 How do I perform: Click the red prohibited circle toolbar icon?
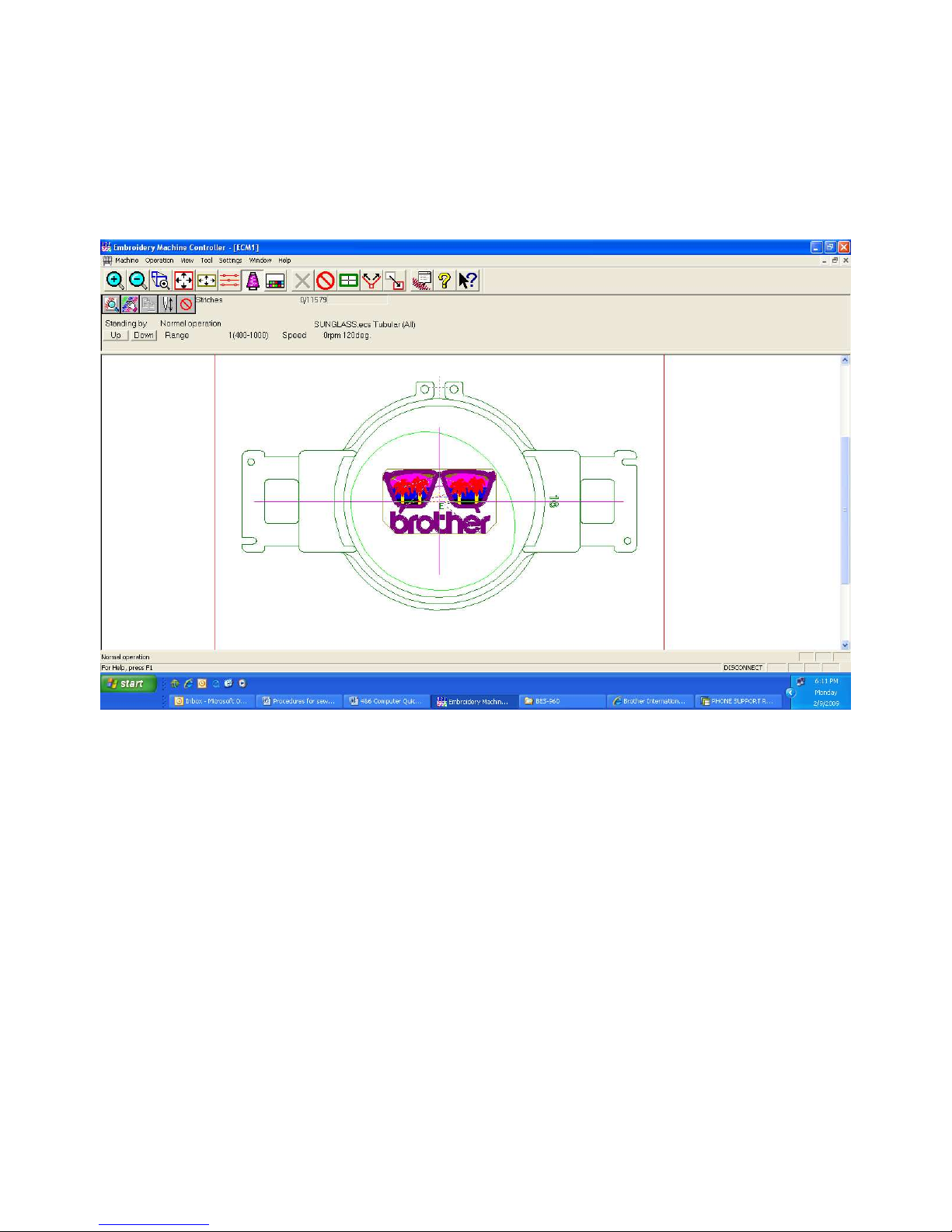coord(326,281)
